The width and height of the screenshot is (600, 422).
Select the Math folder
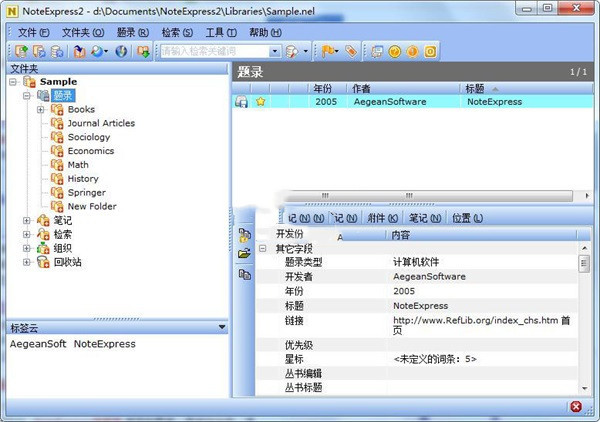(x=78, y=165)
